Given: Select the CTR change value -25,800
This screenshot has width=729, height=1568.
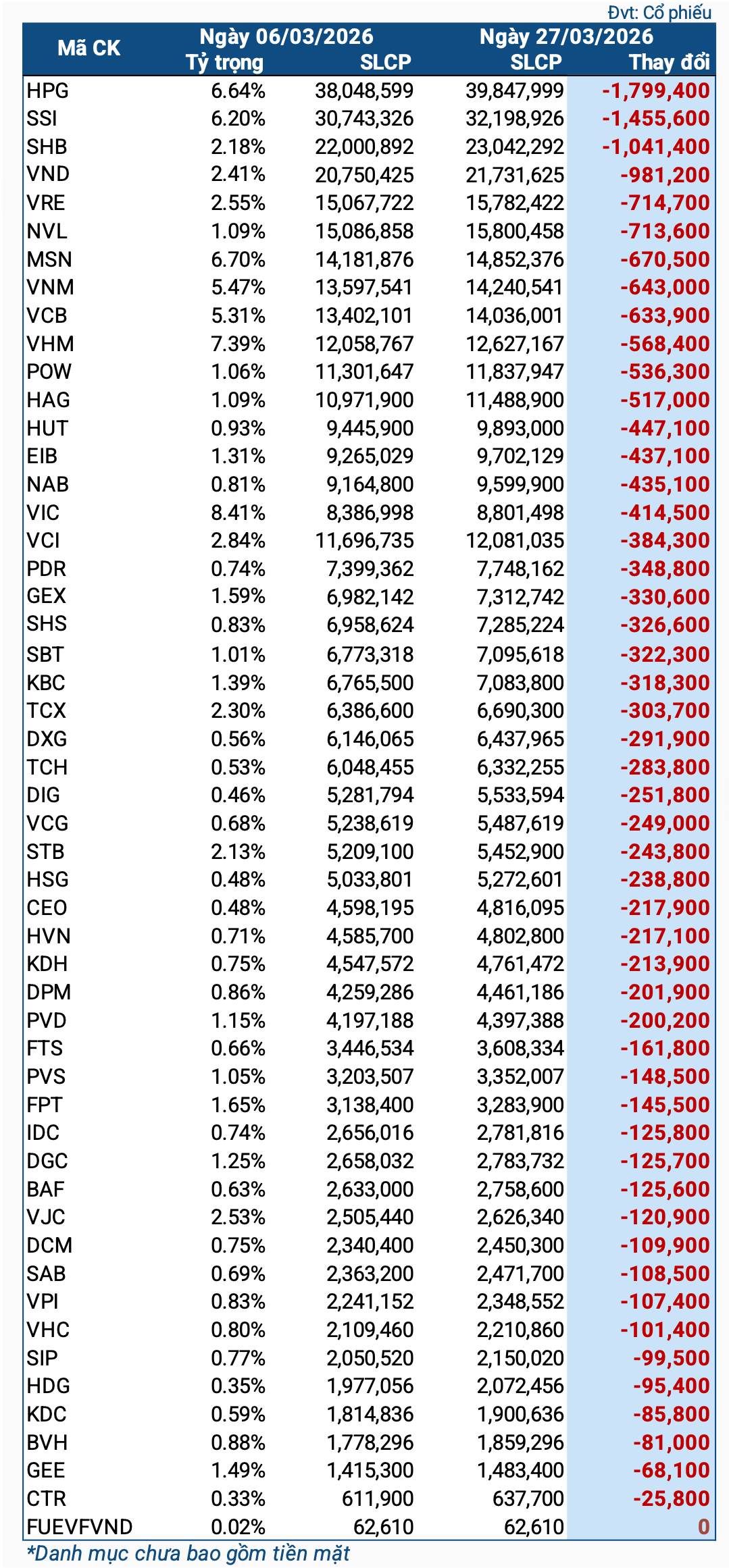Looking at the screenshot, I should [671, 1498].
